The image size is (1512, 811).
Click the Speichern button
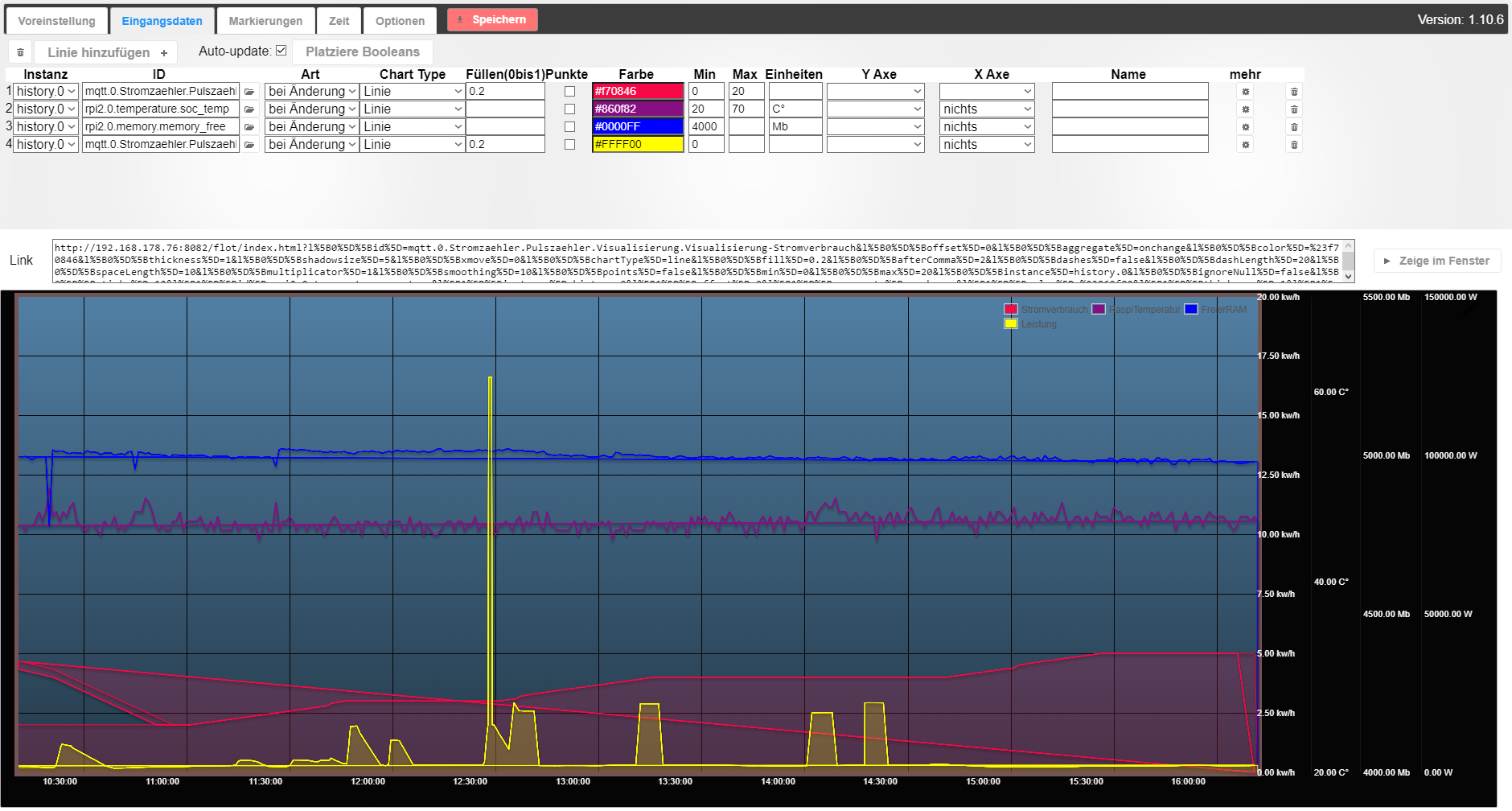pyautogui.click(x=492, y=20)
